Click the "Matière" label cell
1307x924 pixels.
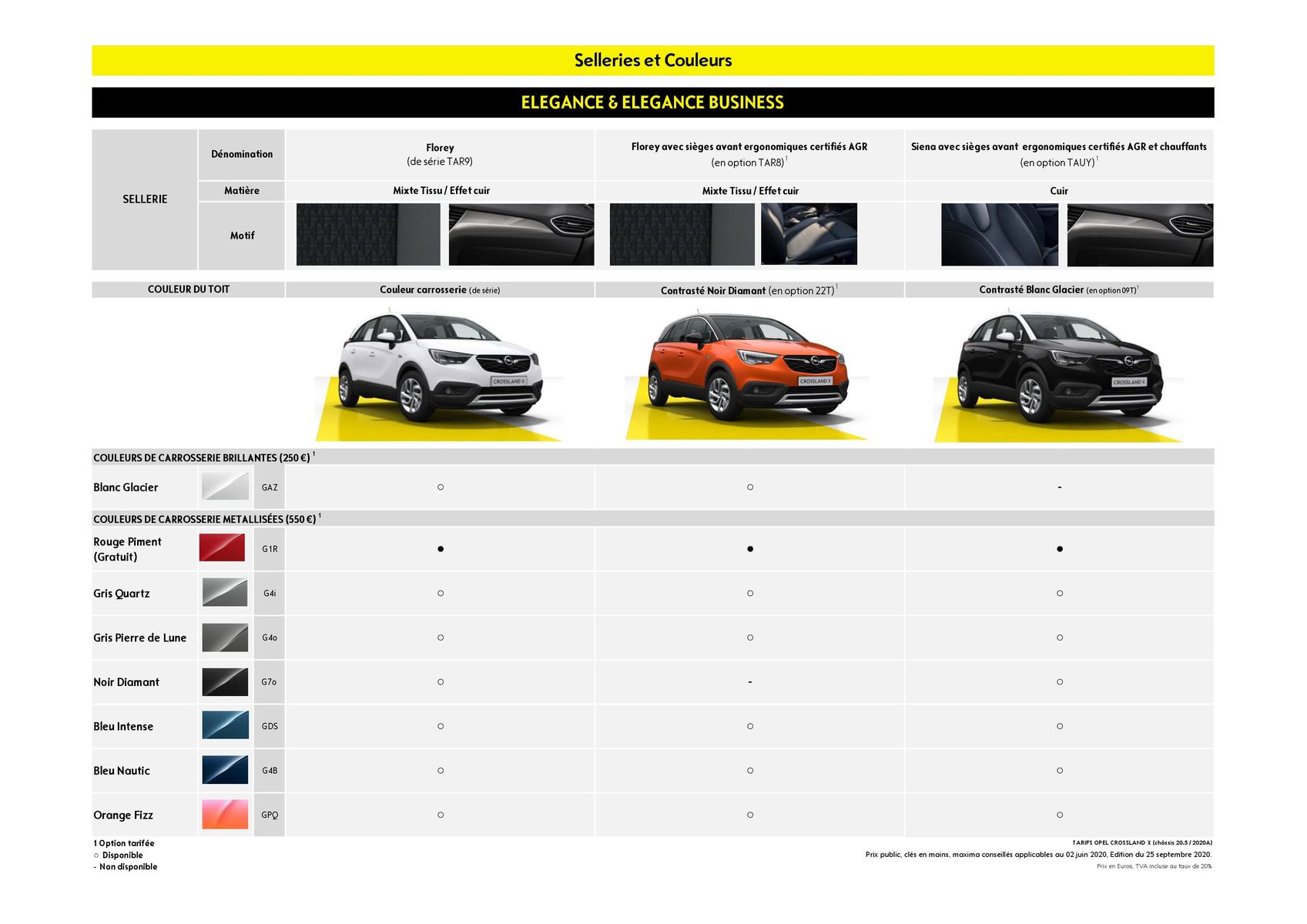click(242, 191)
